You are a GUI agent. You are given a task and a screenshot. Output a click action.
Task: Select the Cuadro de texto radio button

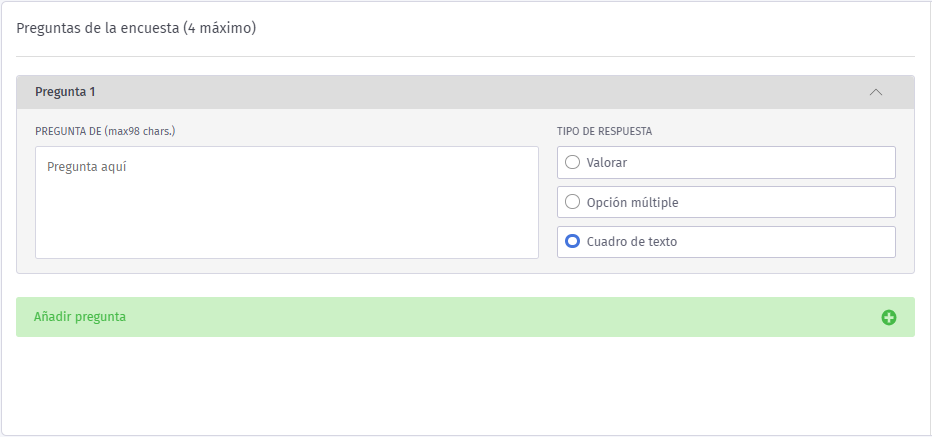pyautogui.click(x=572, y=241)
